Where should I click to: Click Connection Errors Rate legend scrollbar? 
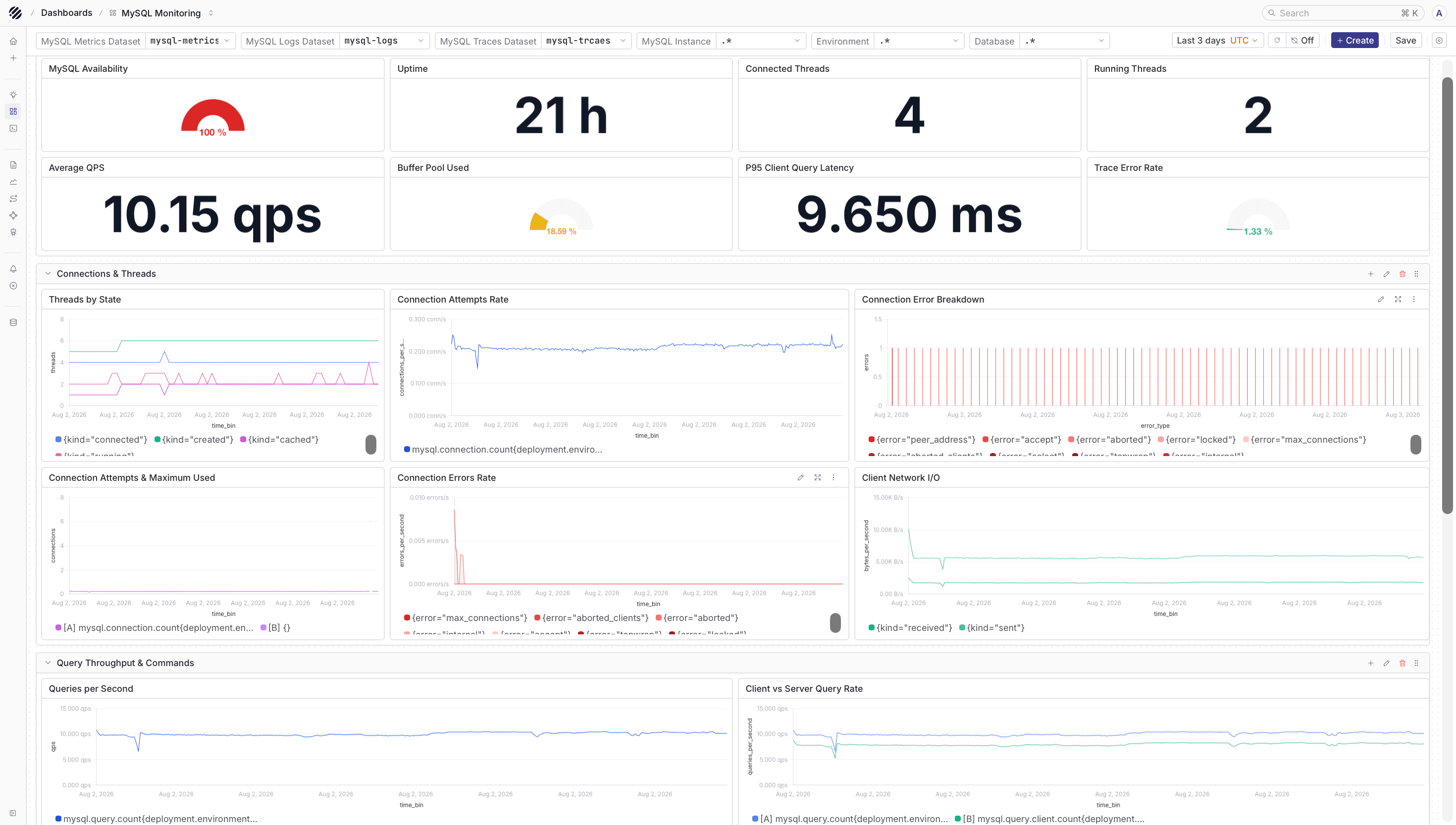tap(835, 623)
